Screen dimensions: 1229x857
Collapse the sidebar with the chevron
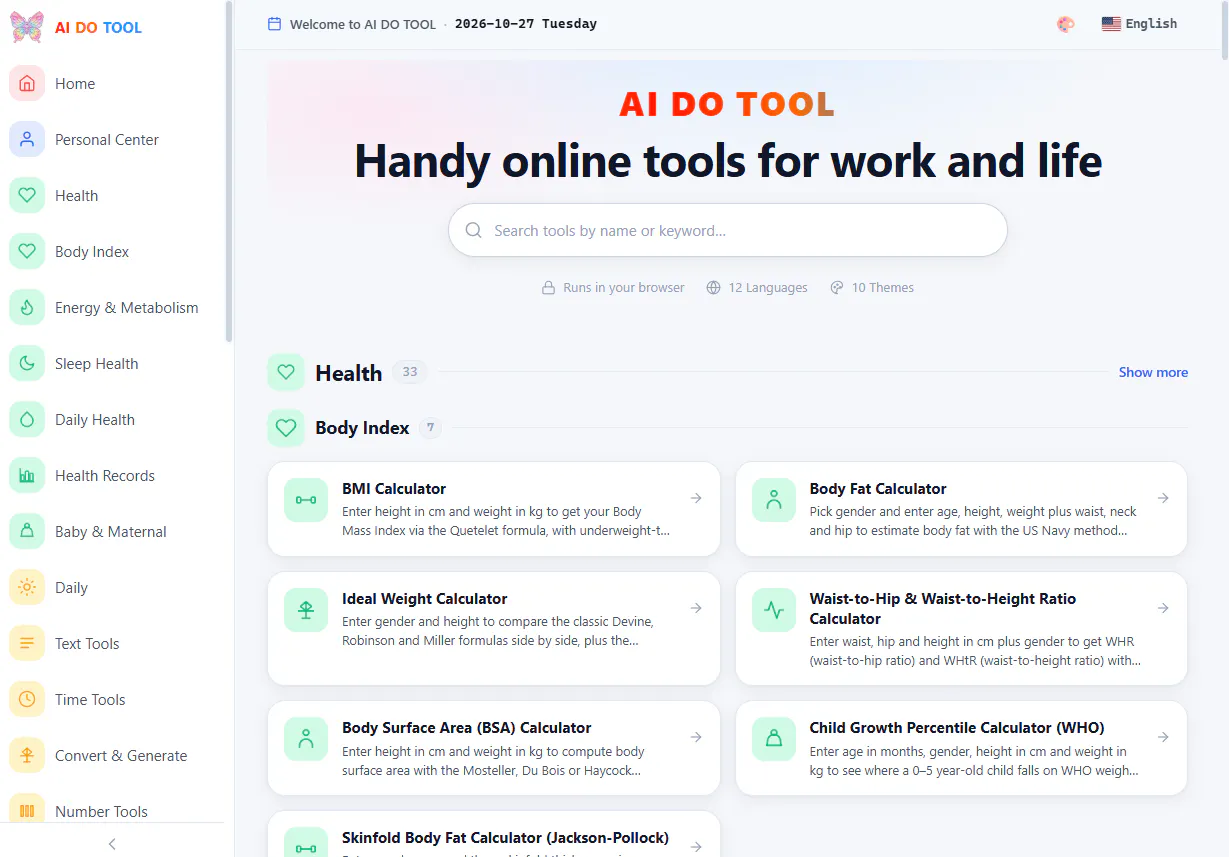(x=112, y=844)
